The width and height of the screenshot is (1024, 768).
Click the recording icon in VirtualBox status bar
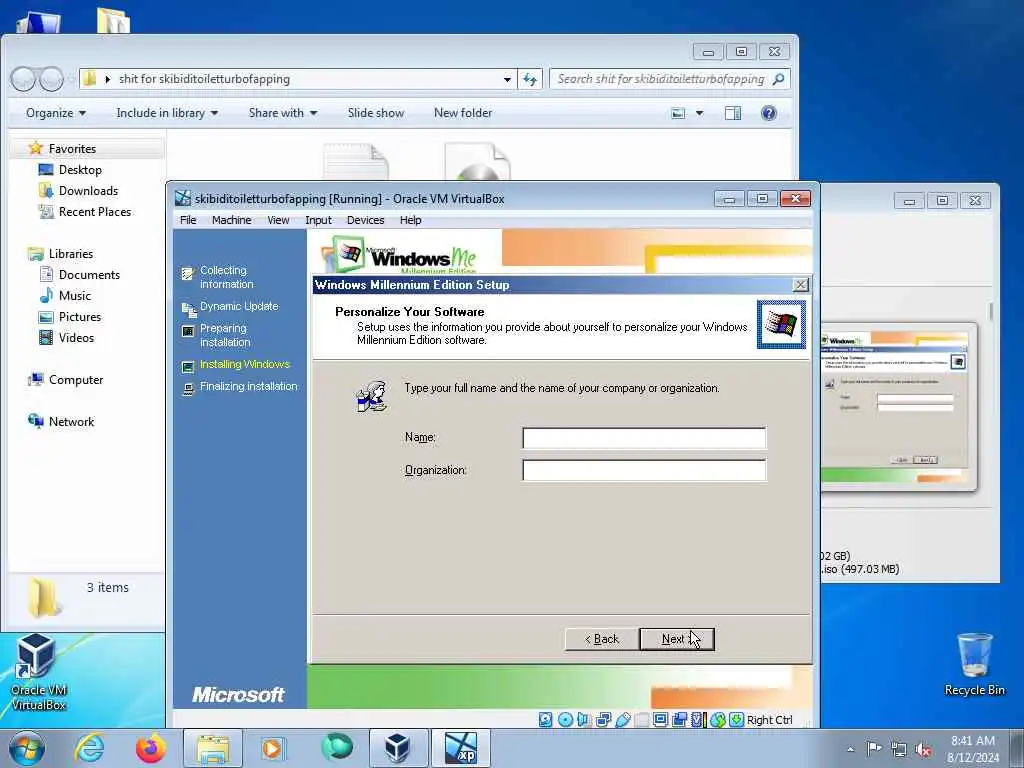[x=679, y=720]
